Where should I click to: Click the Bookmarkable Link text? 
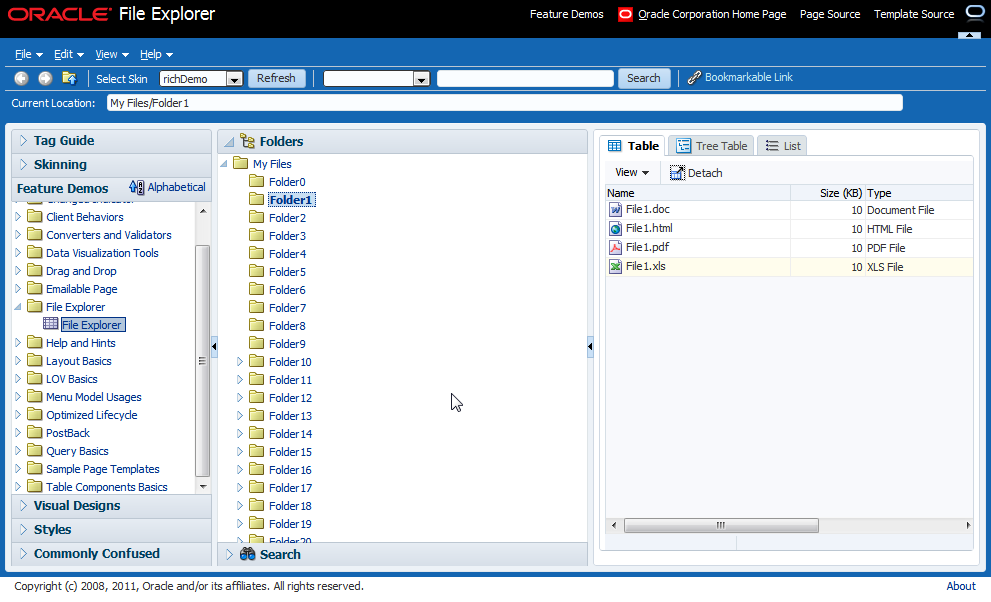pyautogui.click(x=748, y=77)
